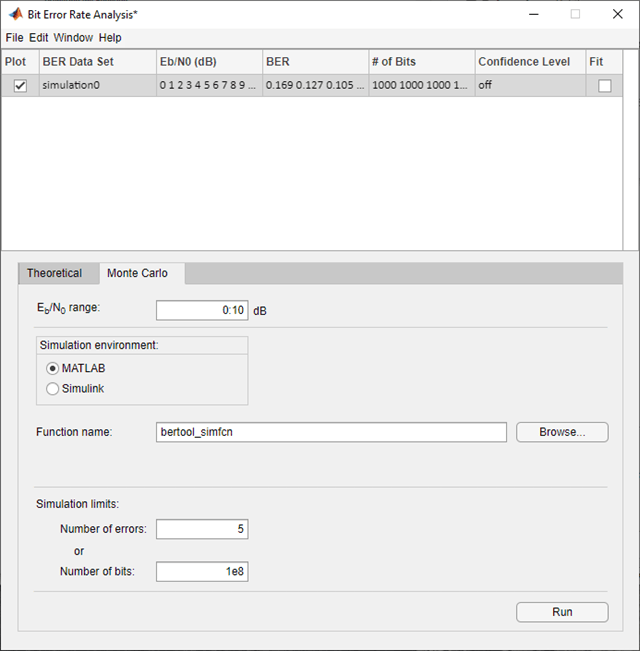The width and height of the screenshot is (640, 651).
Task: Click the # of Bits cell '1000 1000 1000 1...'
Action: 422,86
